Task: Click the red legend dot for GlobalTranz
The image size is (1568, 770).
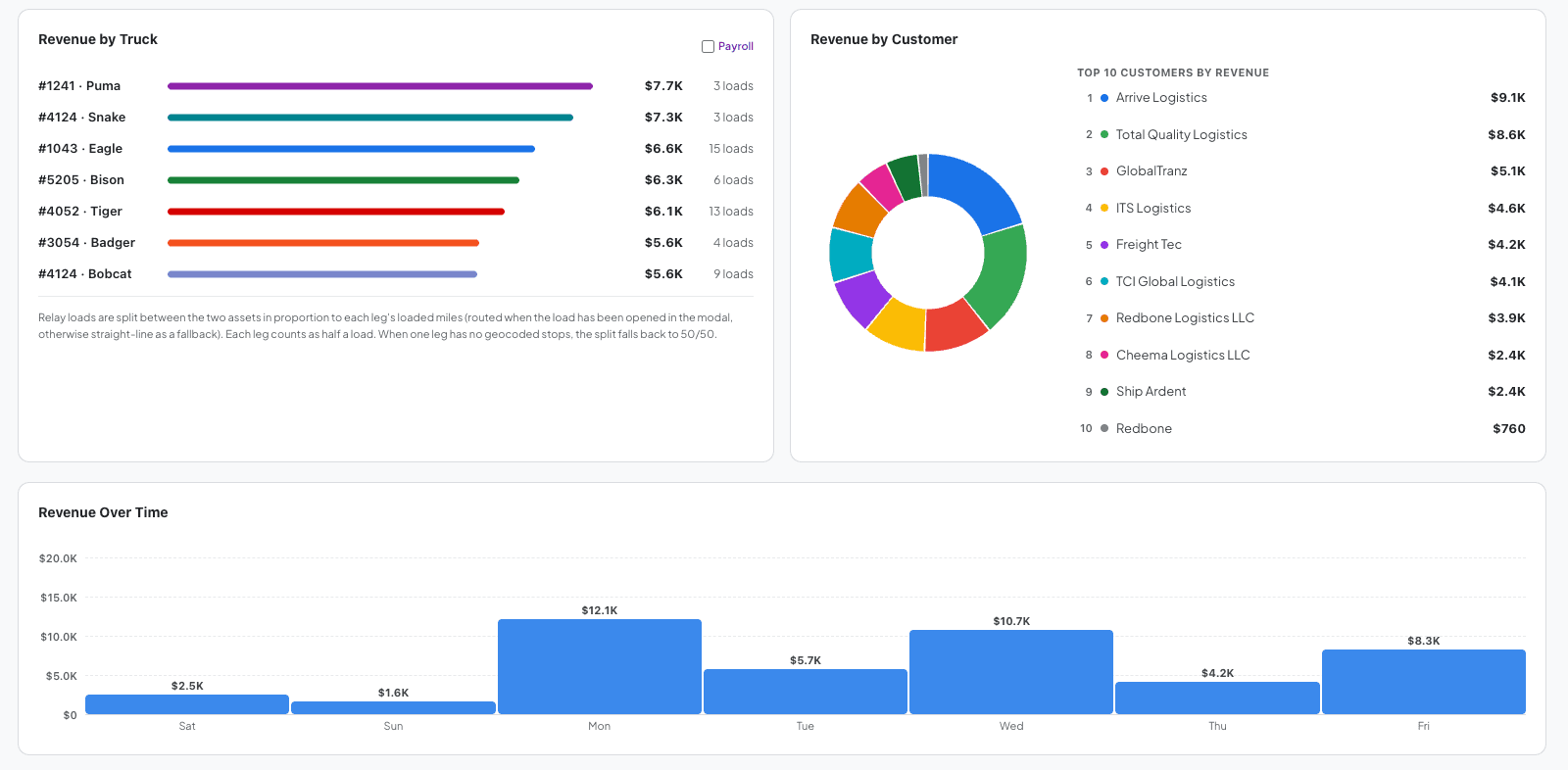Action: point(1104,171)
